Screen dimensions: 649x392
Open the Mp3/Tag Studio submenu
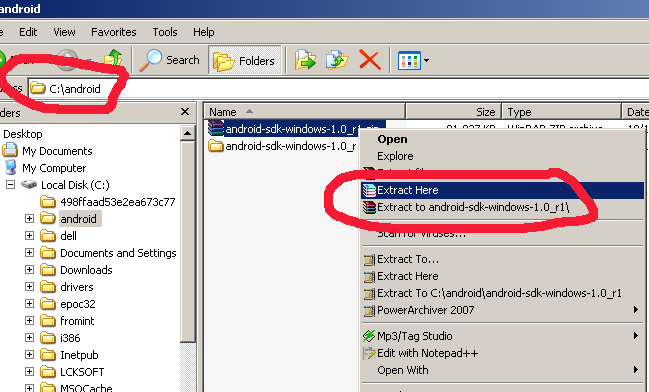coord(502,336)
